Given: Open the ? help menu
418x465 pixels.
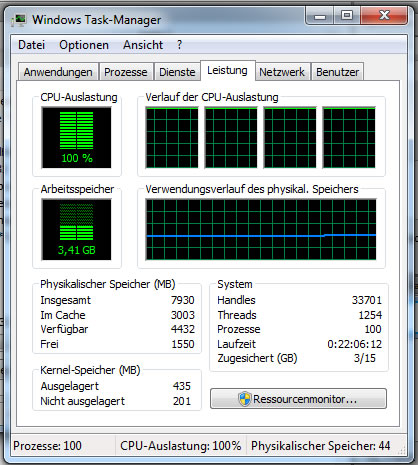Looking at the screenshot, I should pyautogui.click(x=180, y=45).
